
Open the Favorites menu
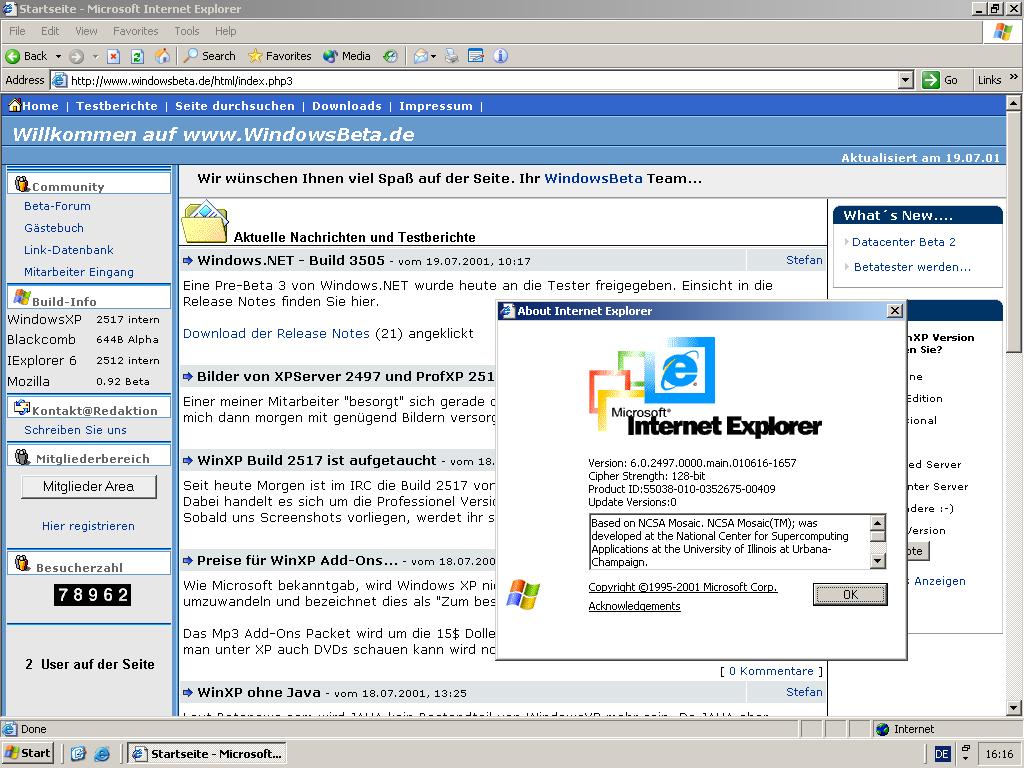tap(135, 31)
